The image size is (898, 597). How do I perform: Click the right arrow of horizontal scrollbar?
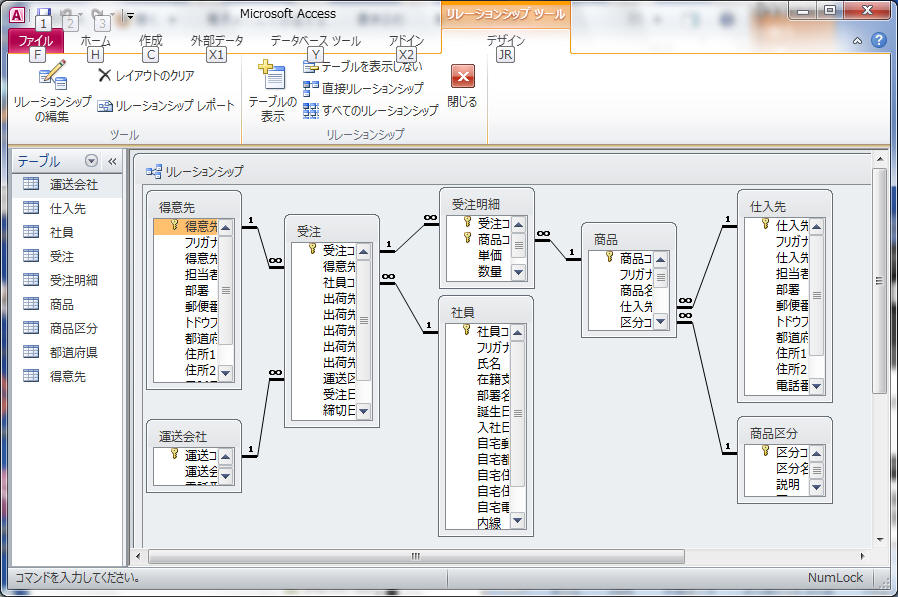pos(862,556)
